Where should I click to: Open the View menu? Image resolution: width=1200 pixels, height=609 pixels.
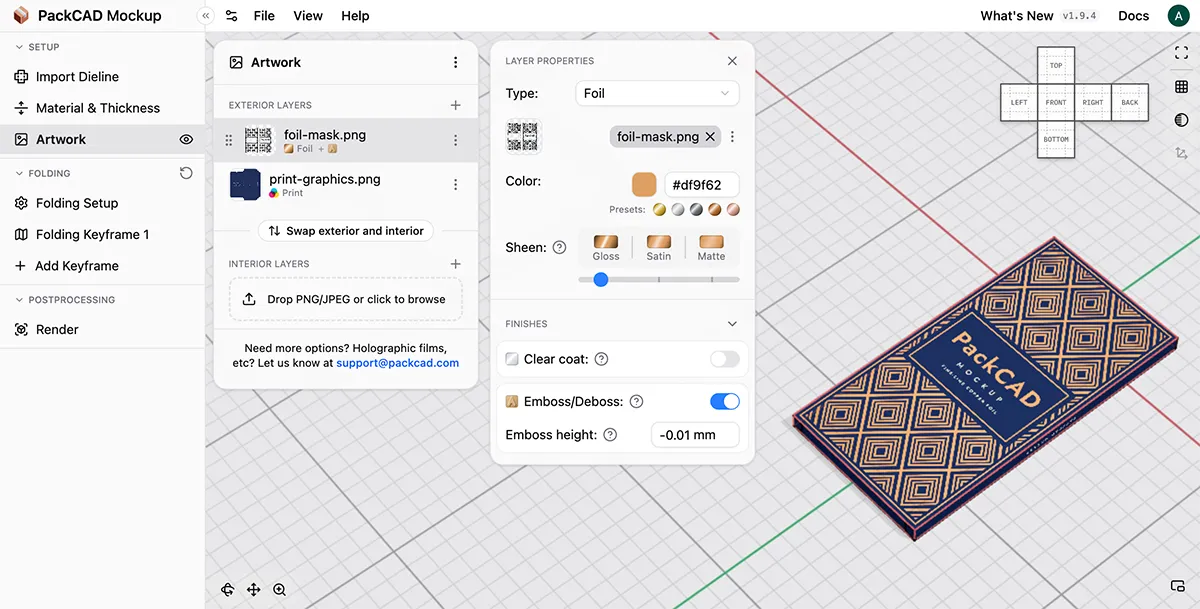coord(308,16)
